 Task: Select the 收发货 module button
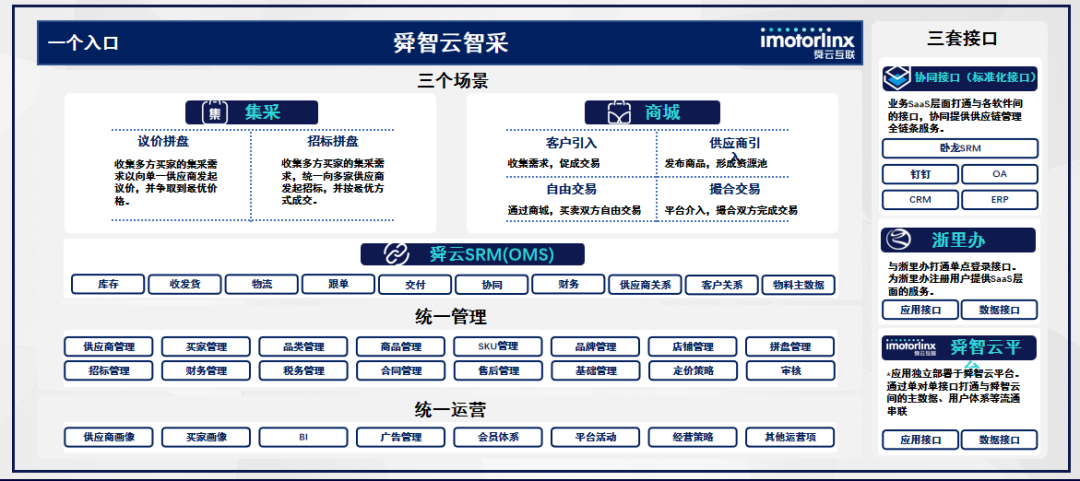click(185, 284)
